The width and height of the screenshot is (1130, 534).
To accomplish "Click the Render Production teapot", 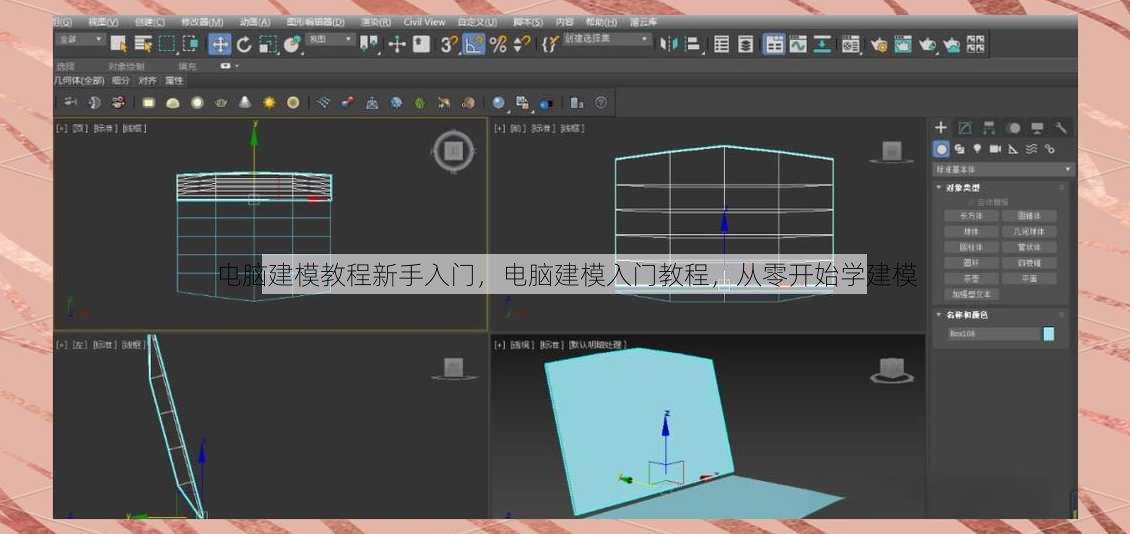I will click(x=927, y=45).
